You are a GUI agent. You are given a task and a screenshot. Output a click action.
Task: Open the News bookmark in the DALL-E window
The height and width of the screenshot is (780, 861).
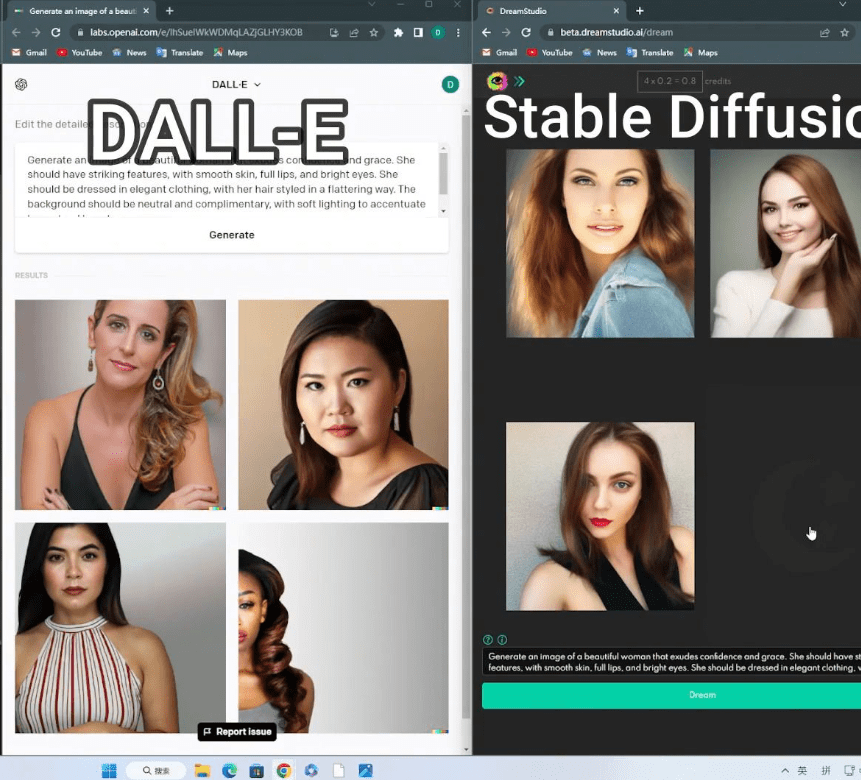tap(129, 53)
